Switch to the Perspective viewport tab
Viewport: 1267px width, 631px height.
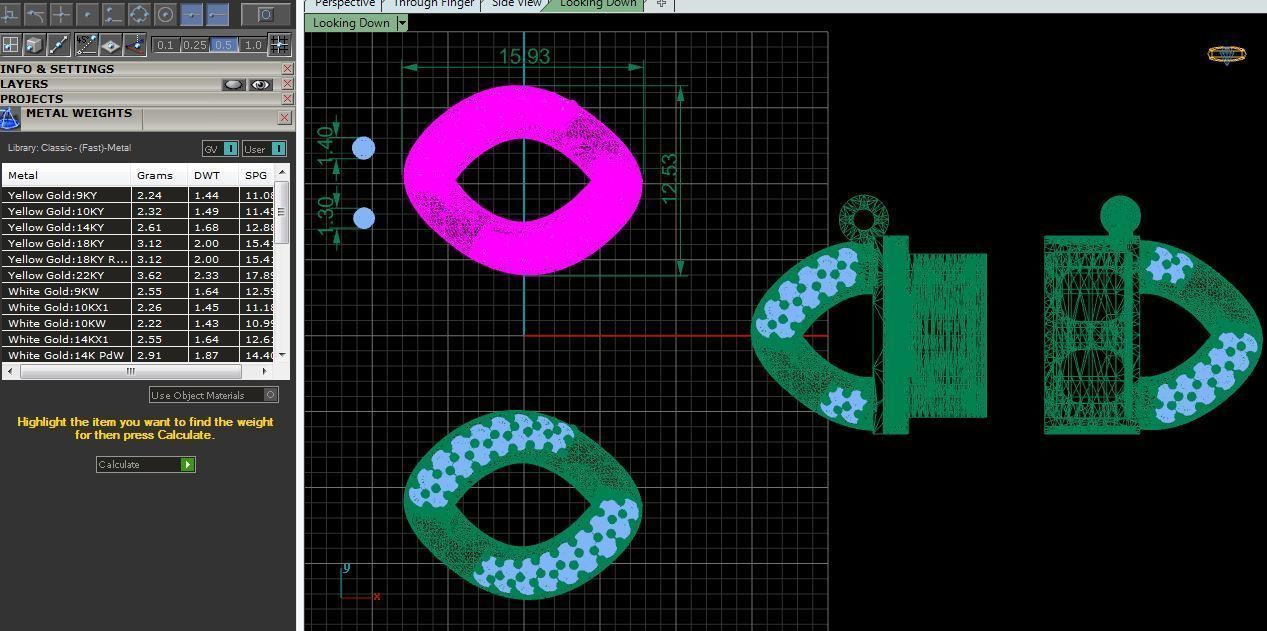tap(345, 4)
